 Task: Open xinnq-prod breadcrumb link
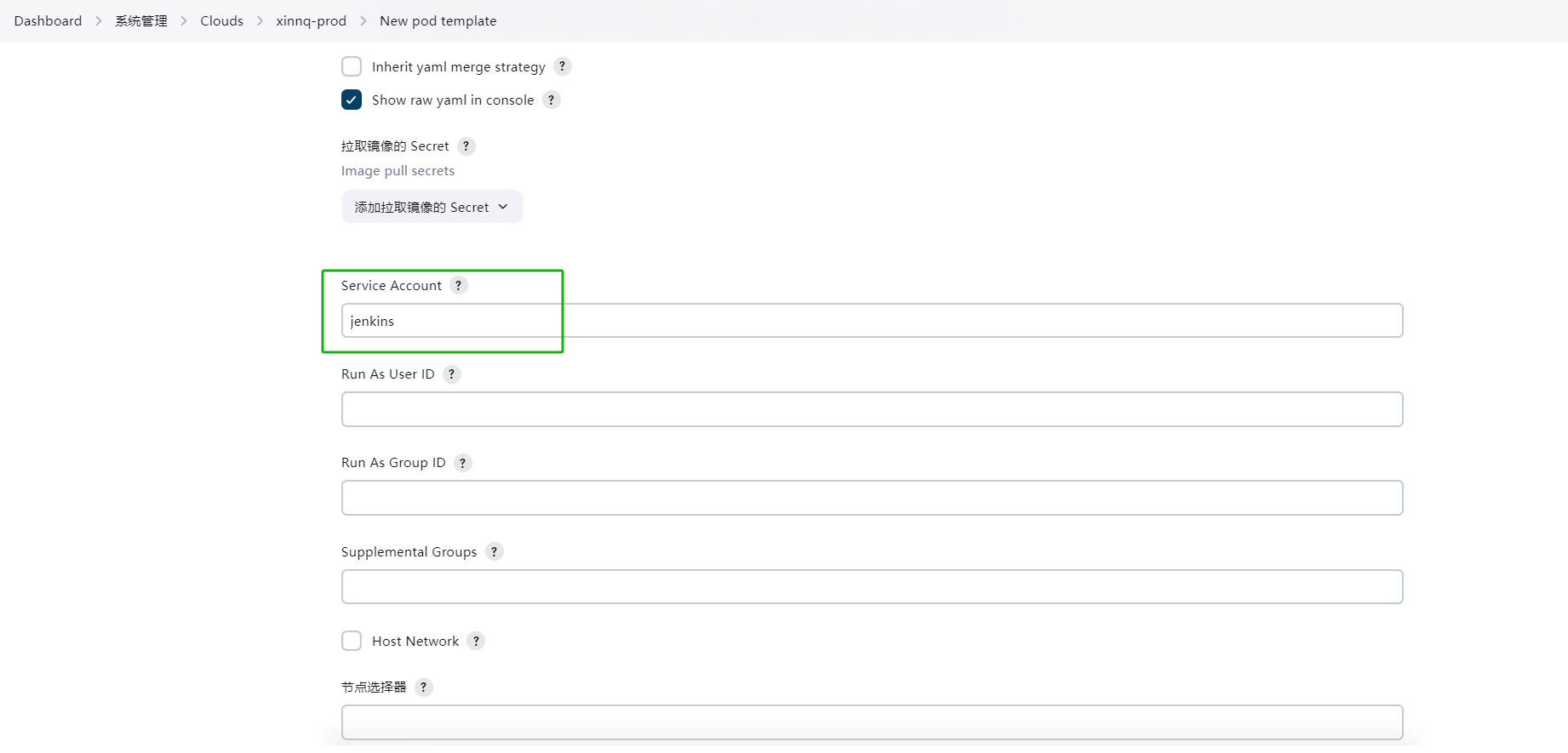click(311, 20)
